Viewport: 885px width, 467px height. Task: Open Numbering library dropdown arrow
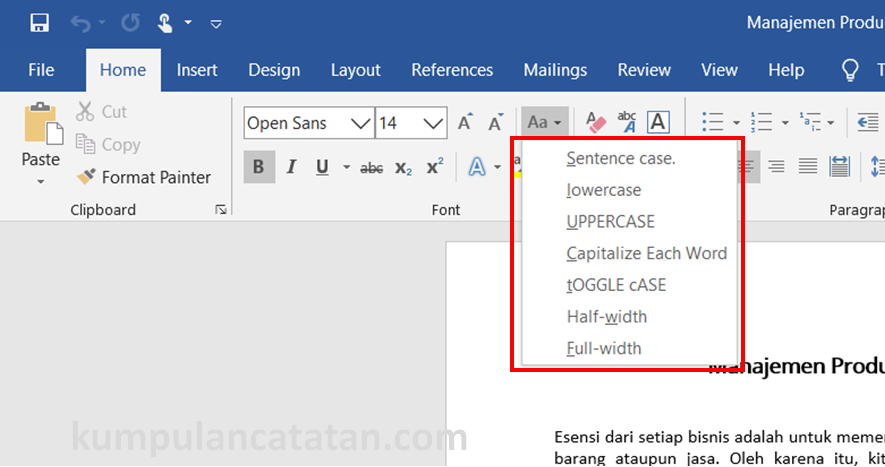click(x=785, y=123)
